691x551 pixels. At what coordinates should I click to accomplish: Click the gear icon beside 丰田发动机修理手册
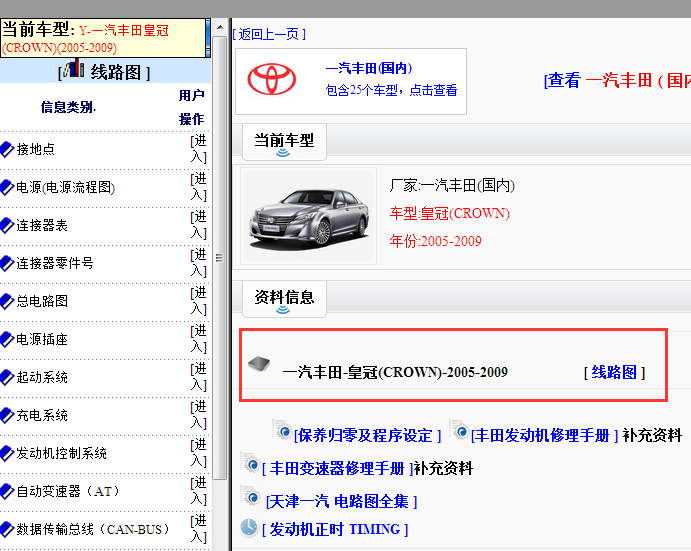pyautogui.click(x=459, y=430)
